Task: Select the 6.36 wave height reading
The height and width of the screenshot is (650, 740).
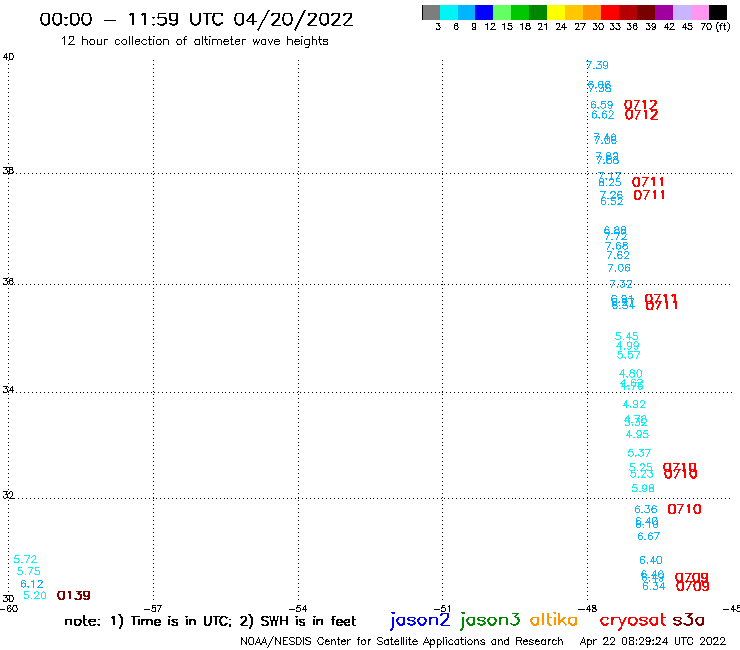Action: coord(646,509)
